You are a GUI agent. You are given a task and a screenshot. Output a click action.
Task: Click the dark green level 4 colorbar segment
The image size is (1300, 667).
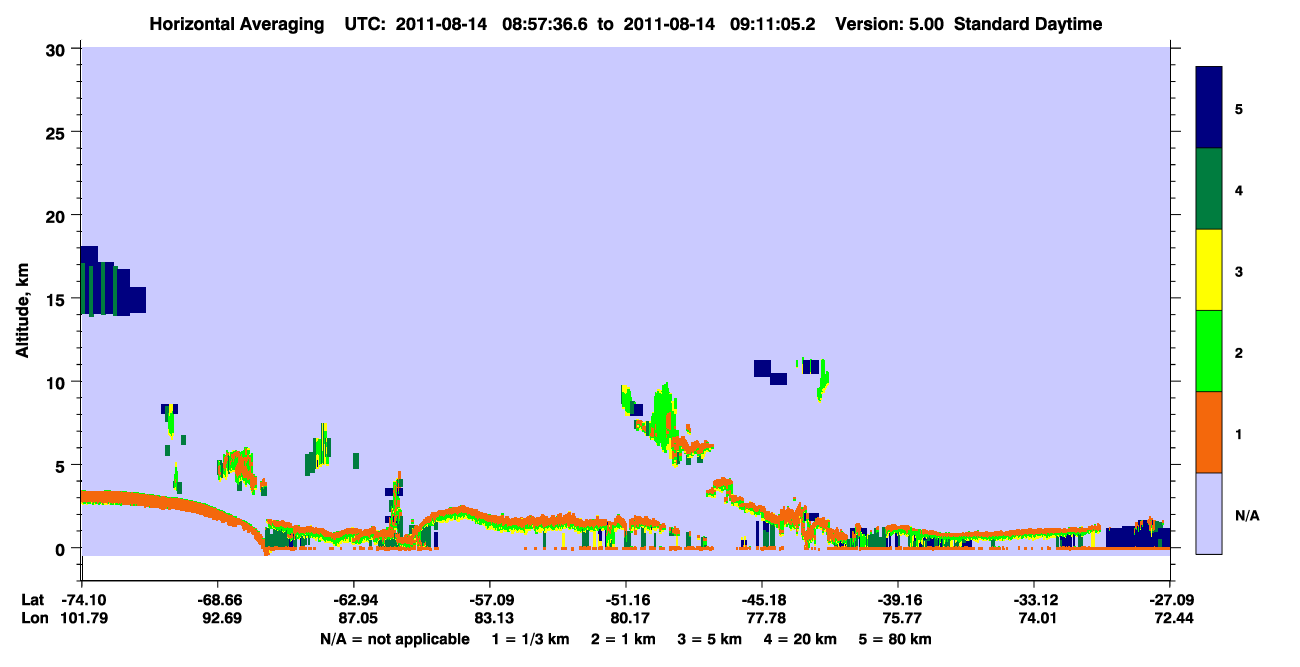click(x=1209, y=189)
